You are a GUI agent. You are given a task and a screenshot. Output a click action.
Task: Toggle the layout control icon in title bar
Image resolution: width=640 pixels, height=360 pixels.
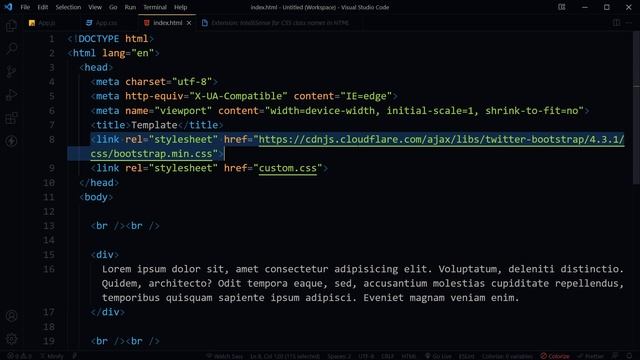tap(562, 7)
